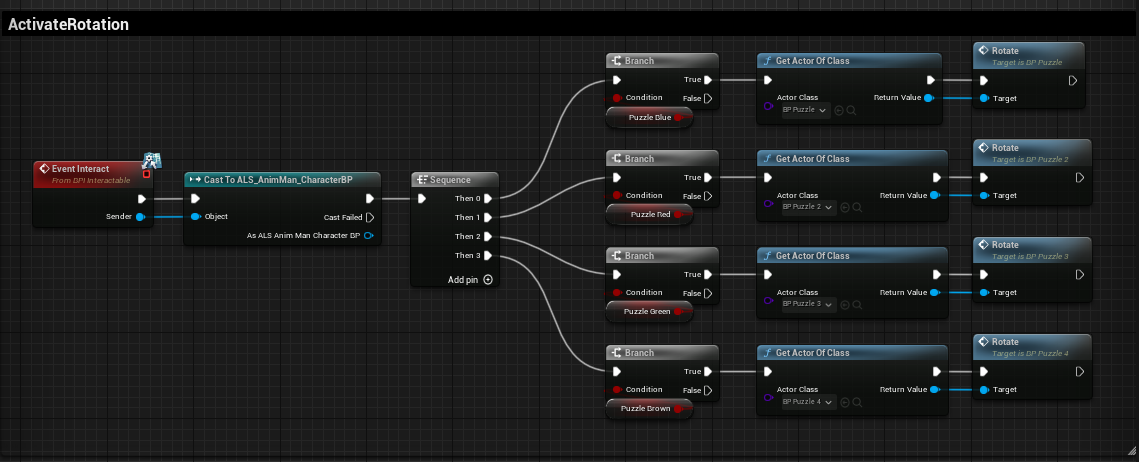Open the BP Puzzle 2 actor class dropdown
This screenshot has width=1139, height=462.
807,207
